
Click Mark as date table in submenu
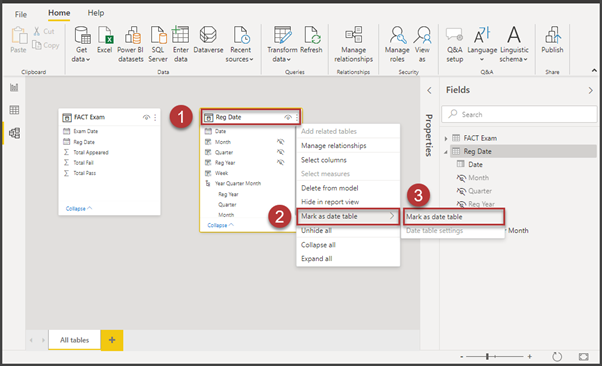[453, 217]
